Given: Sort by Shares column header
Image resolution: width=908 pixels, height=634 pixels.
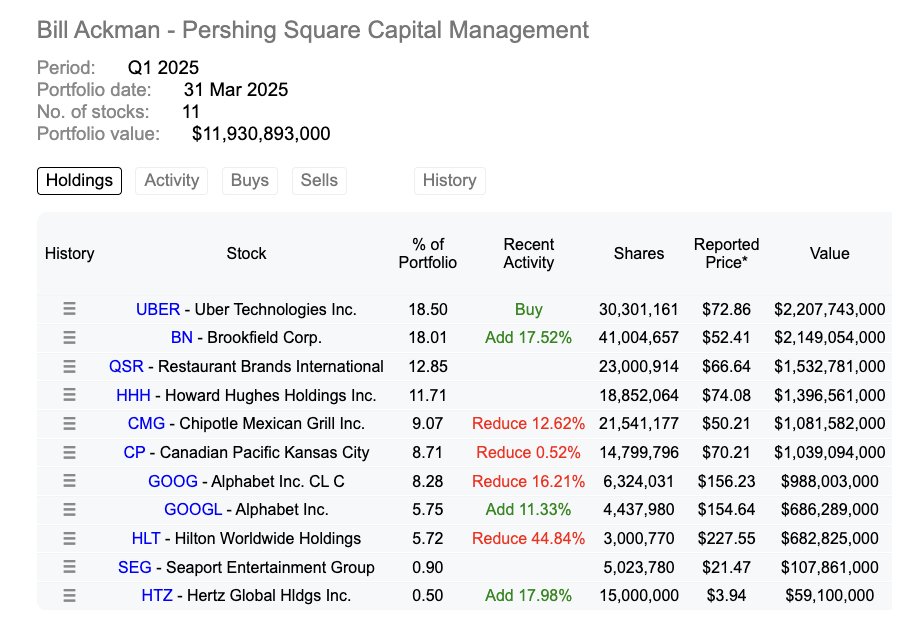Looking at the screenshot, I should pos(639,254).
